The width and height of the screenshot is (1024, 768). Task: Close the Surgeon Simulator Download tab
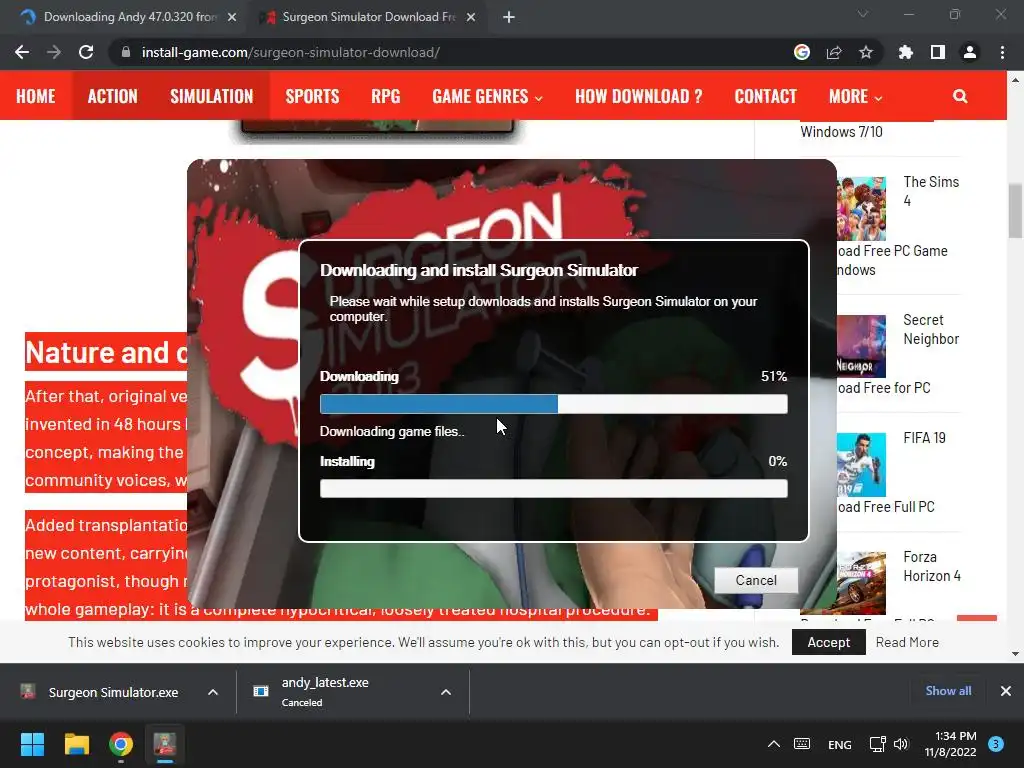coord(471,17)
